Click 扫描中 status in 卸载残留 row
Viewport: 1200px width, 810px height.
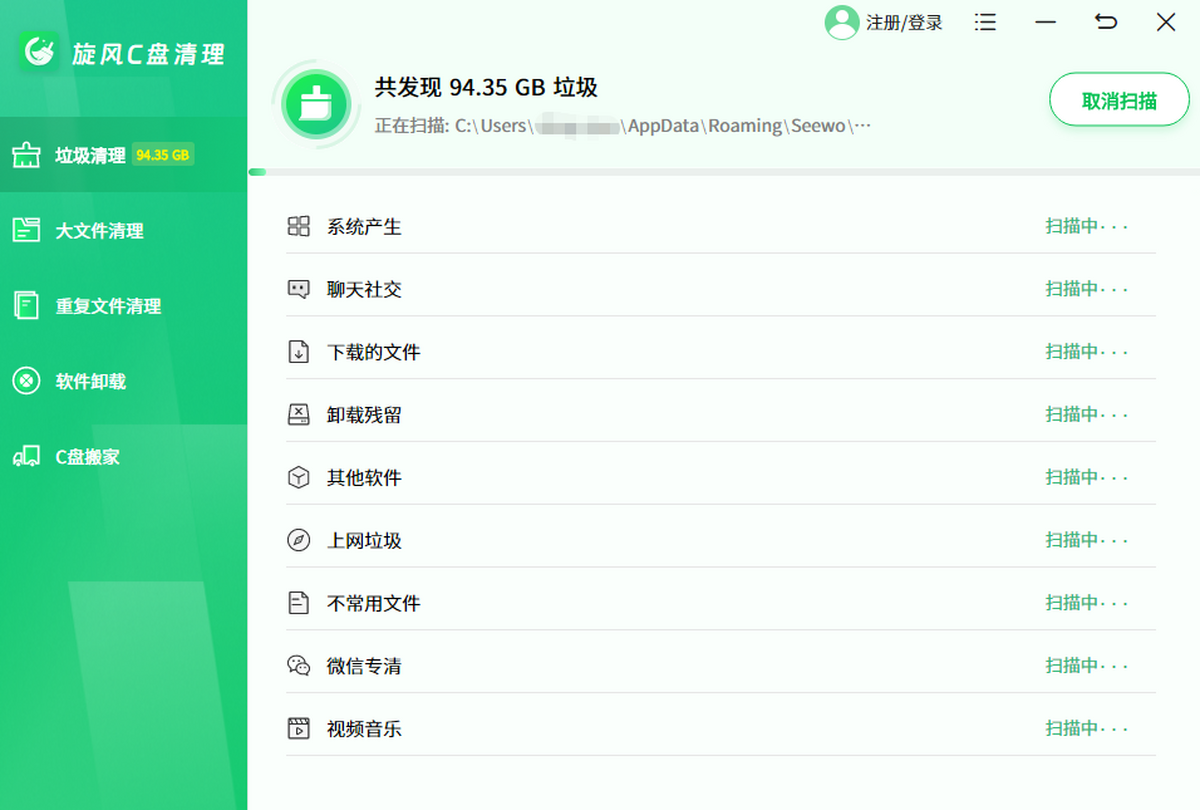click(x=1087, y=415)
